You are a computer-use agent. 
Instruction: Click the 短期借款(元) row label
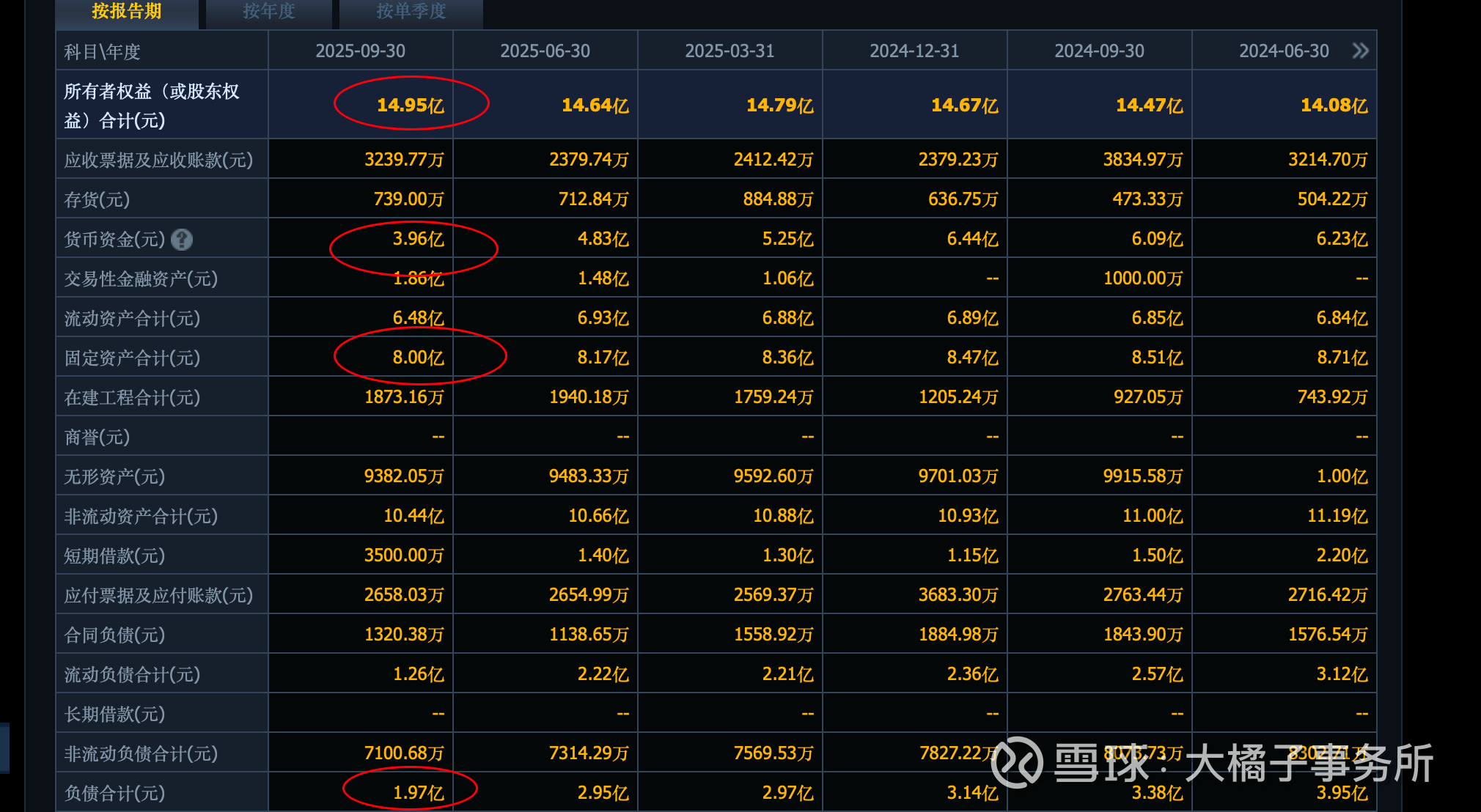(114, 556)
